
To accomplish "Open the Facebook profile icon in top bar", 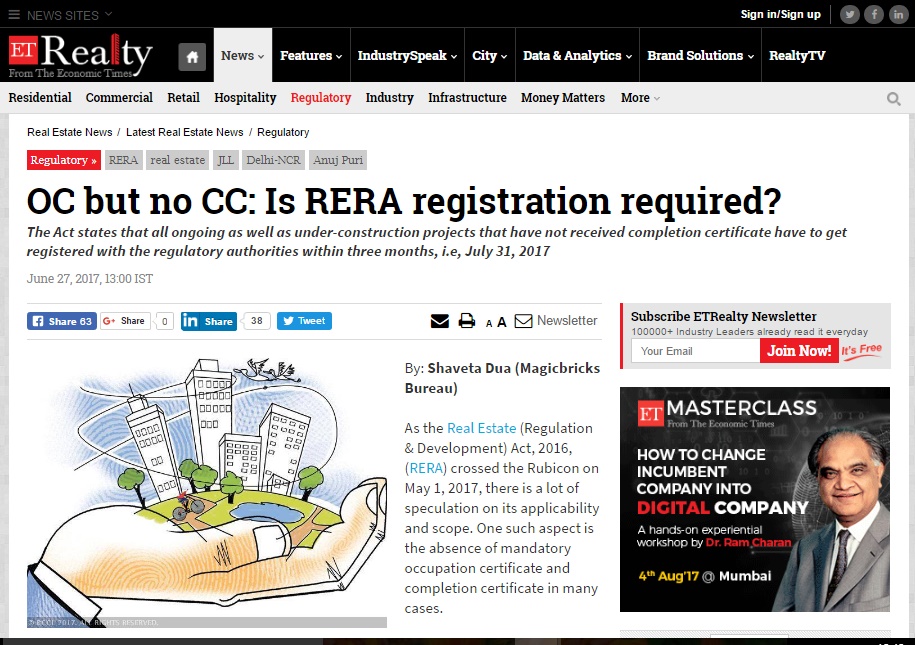I will click(874, 15).
